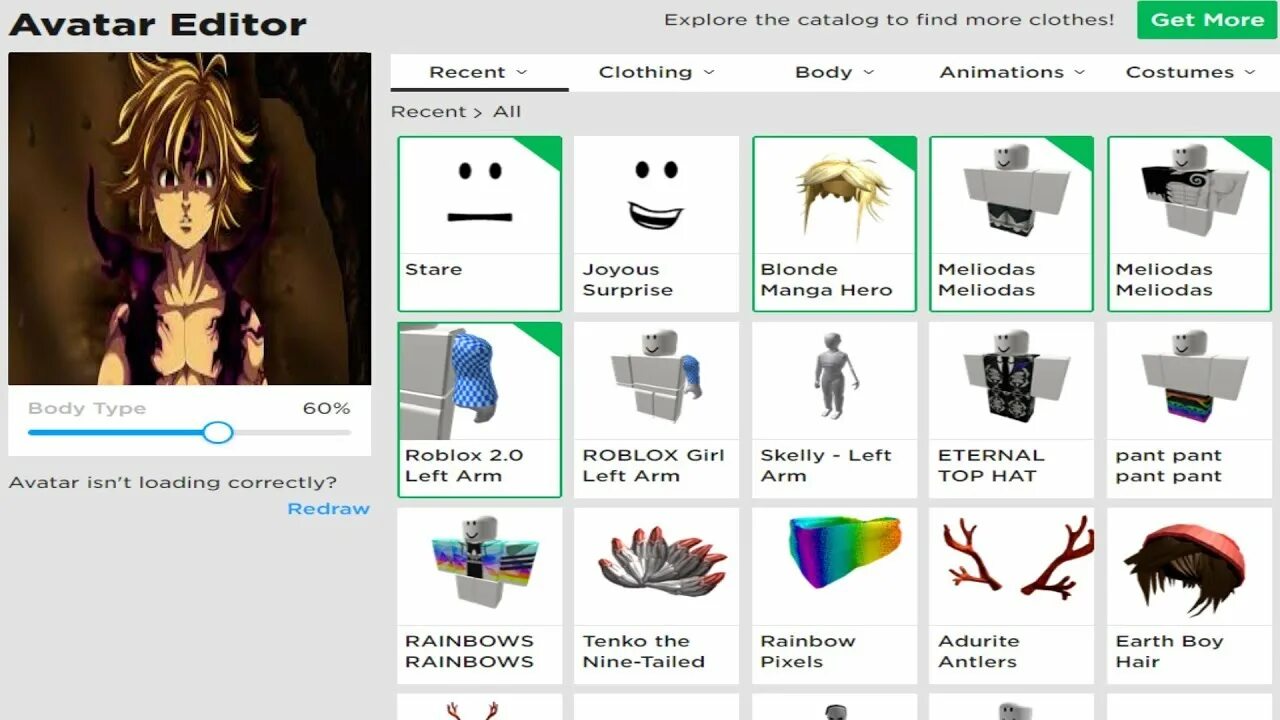The image size is (1280, 720).
Task: Open the Body tab
Action: (835, 72)
